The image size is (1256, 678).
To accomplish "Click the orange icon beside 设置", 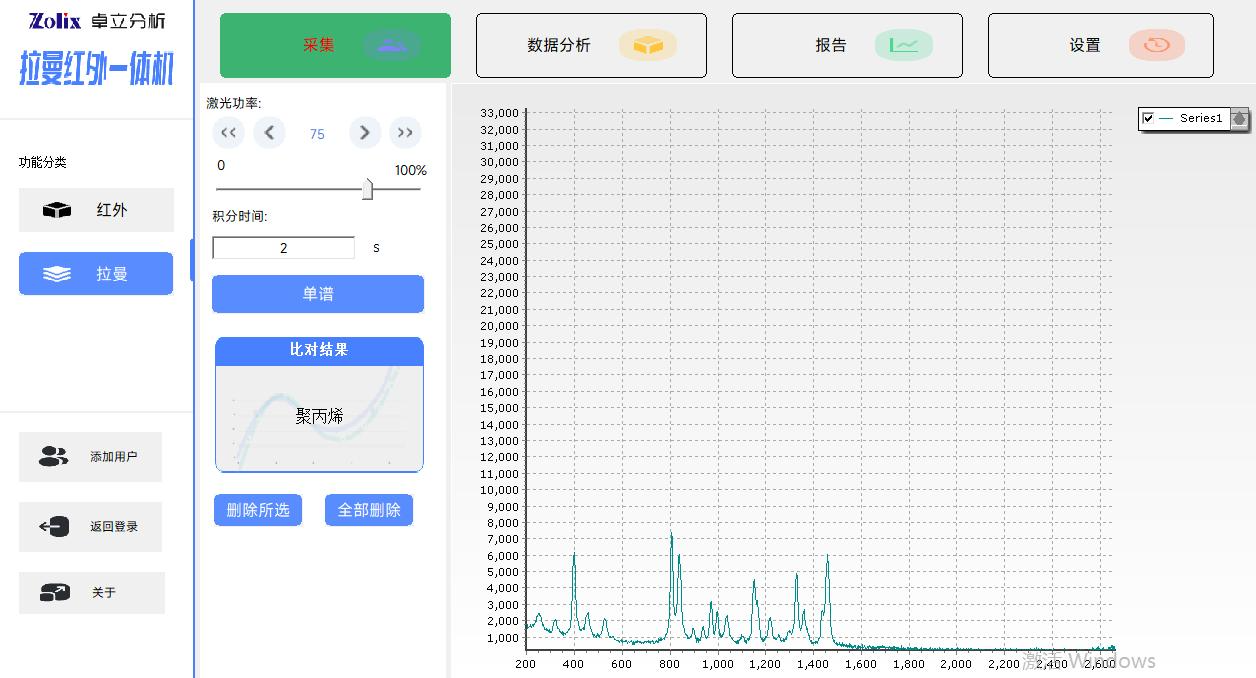I will coord(1157,45).
